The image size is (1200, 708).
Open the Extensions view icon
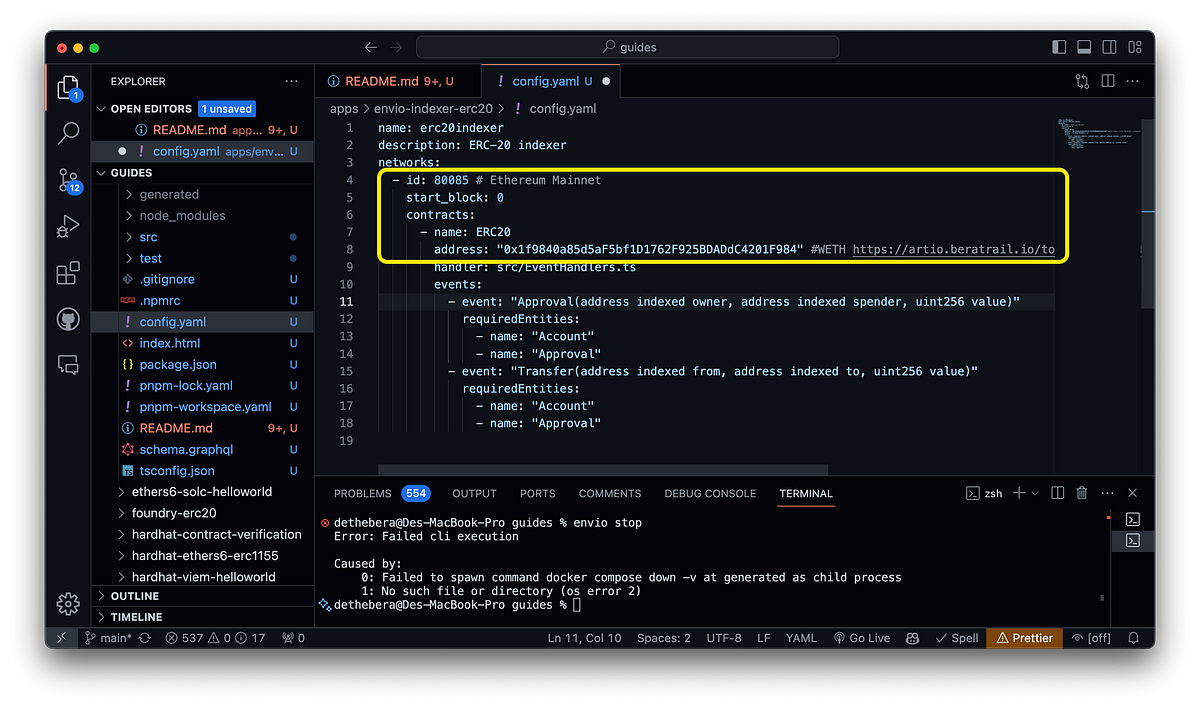(x=68, y=273)
